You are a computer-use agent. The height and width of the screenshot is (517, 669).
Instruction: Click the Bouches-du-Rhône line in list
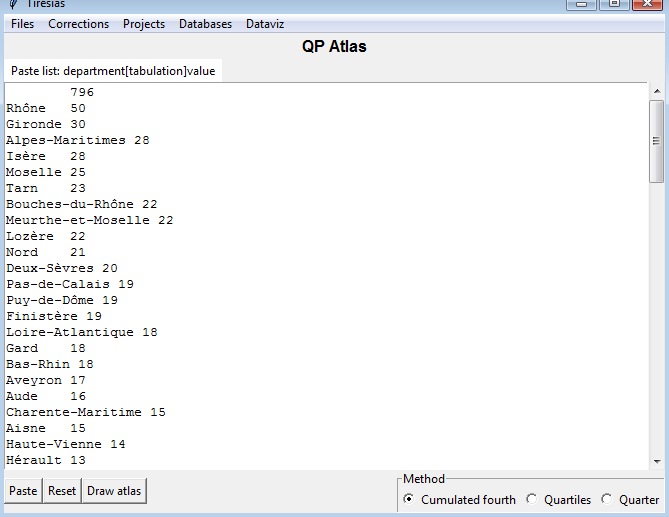click(x=81, y=204)
